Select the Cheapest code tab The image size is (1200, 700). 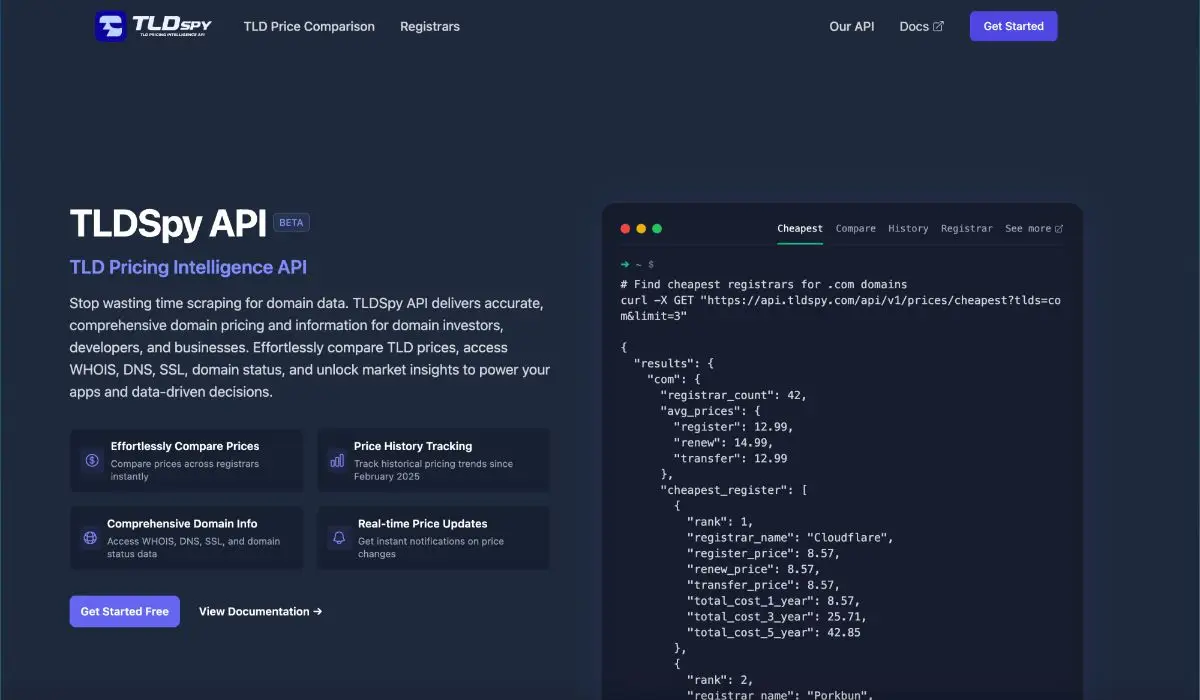pos(800,229)
